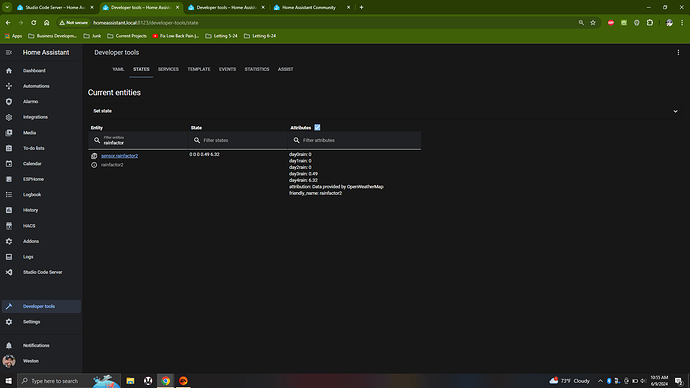
Task: Open the Letting 6-24 bookmark folder
Action: pos(260,36)
